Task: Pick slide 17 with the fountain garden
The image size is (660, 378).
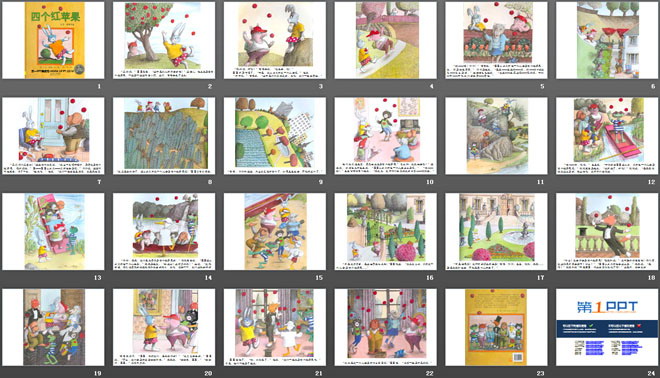Action: [496, 232]
